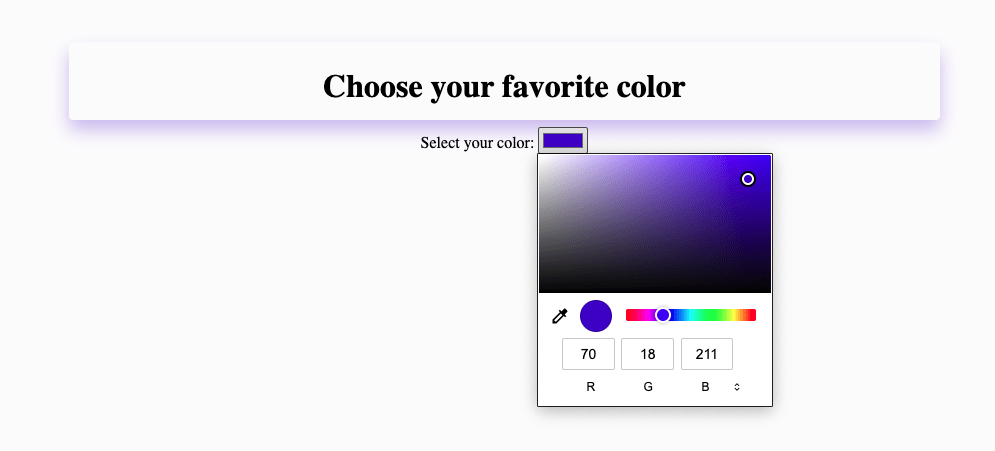This screenshot has width=995, height=451.
Task: Click the G channel label
Action: coord(648,387)
